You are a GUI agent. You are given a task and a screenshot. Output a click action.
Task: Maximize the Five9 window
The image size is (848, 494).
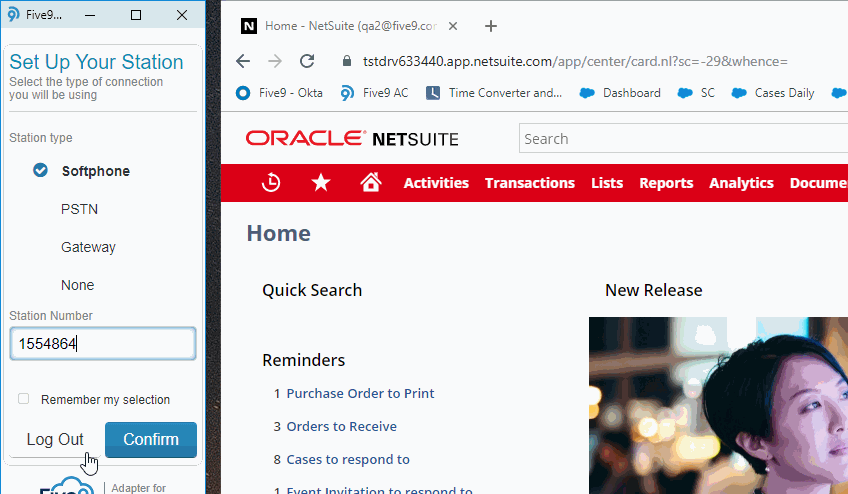pos(136,15)
